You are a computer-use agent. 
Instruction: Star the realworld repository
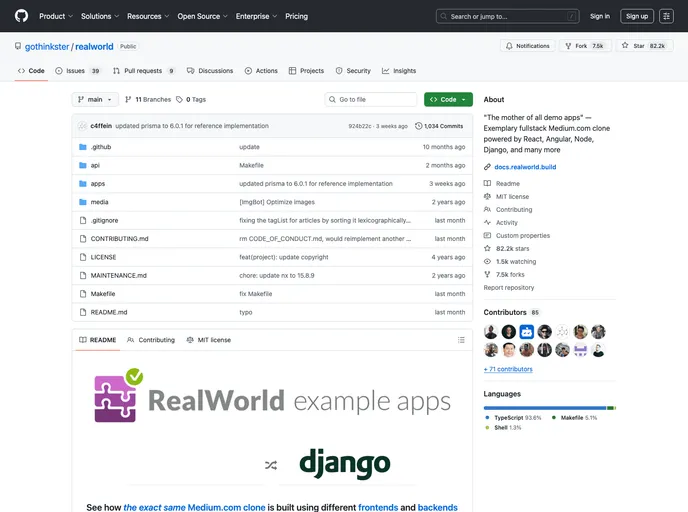tap(645, 46)
